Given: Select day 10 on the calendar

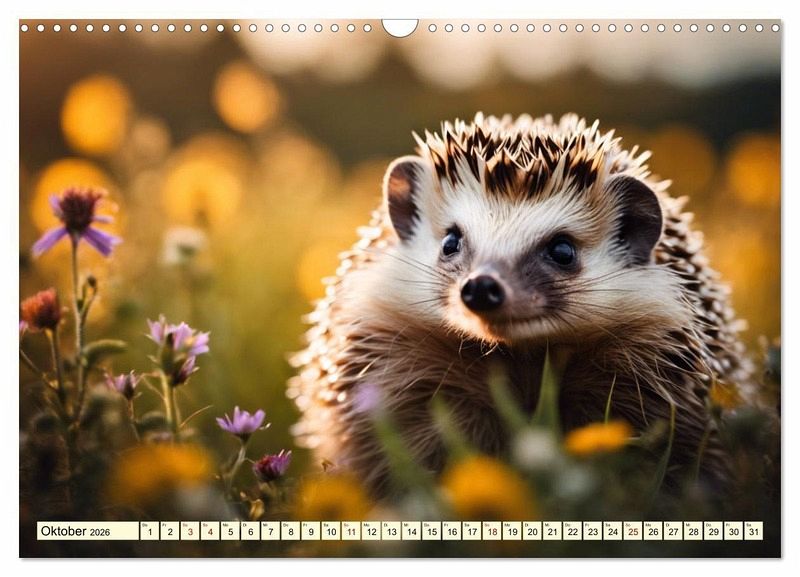Looking at the screenshot, I should click(330, 531).
